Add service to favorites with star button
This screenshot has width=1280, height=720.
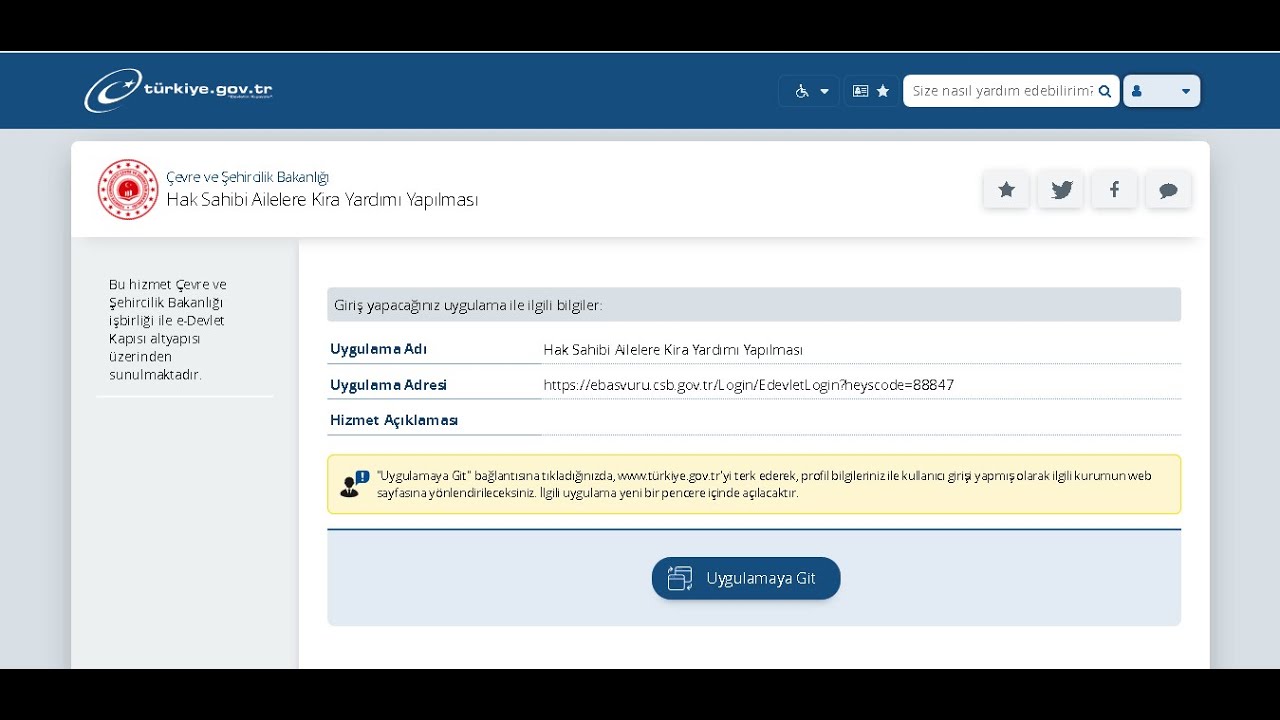pyautogui.click(x=1007, y=190)
